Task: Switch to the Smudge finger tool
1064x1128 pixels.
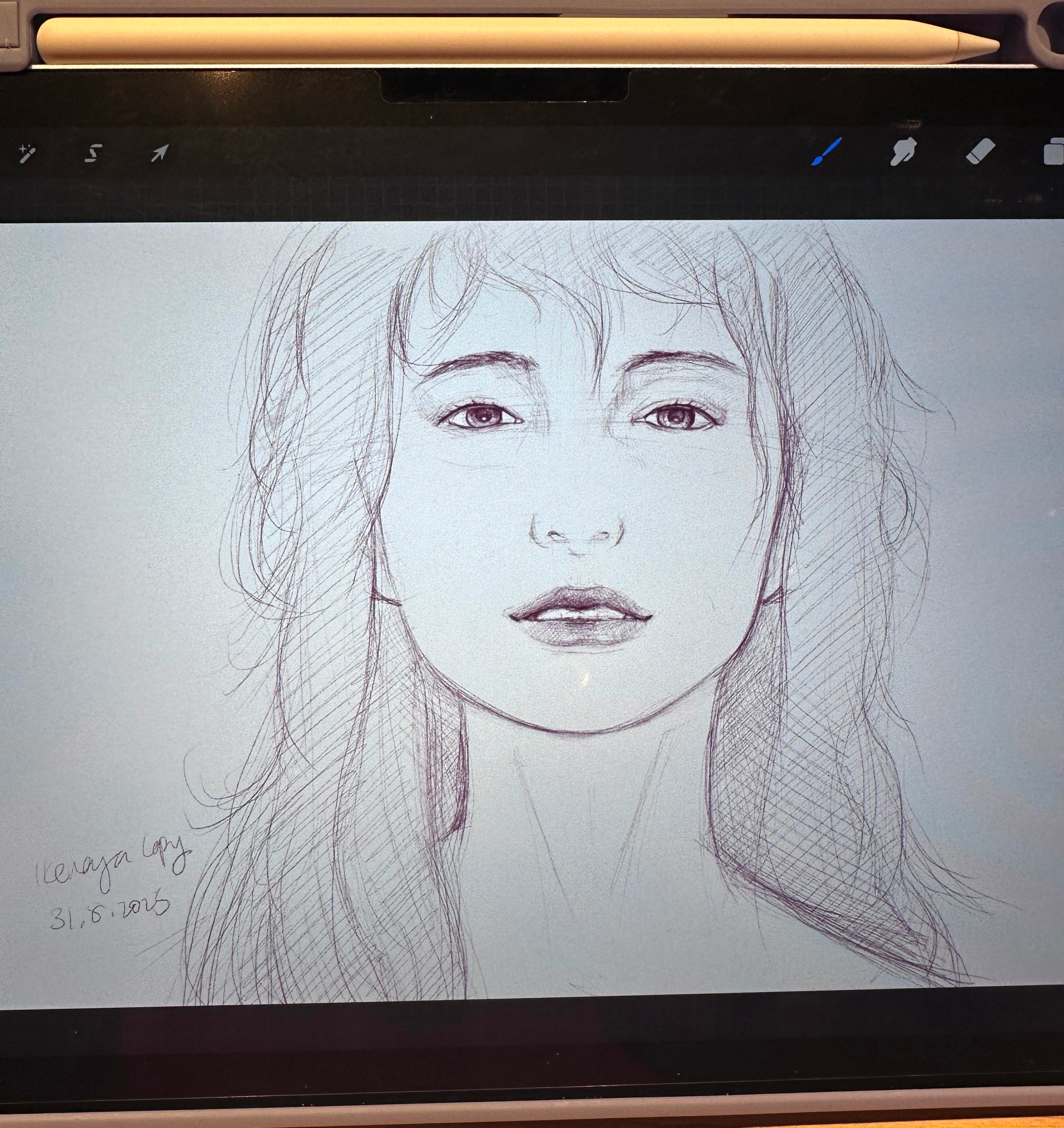Action: click(x=903, y=152)
